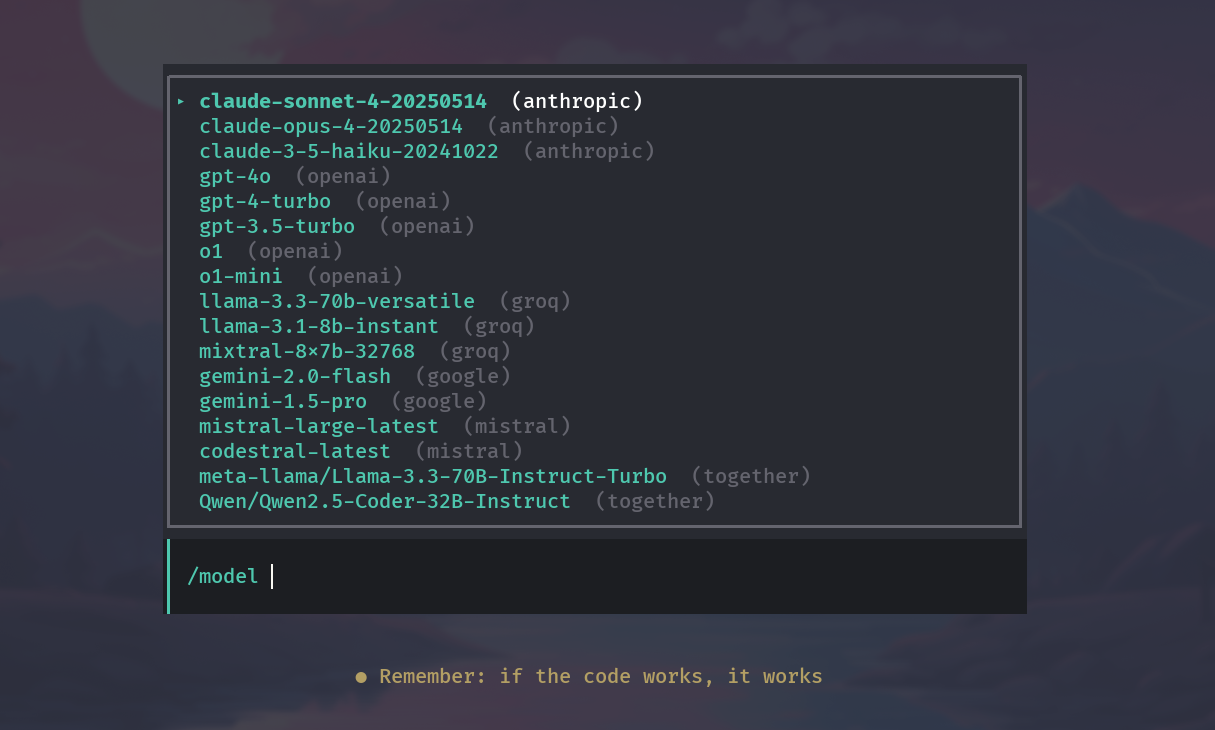
Task: Pick the gemini-1.5-pro model
Action: coord(283,401)
